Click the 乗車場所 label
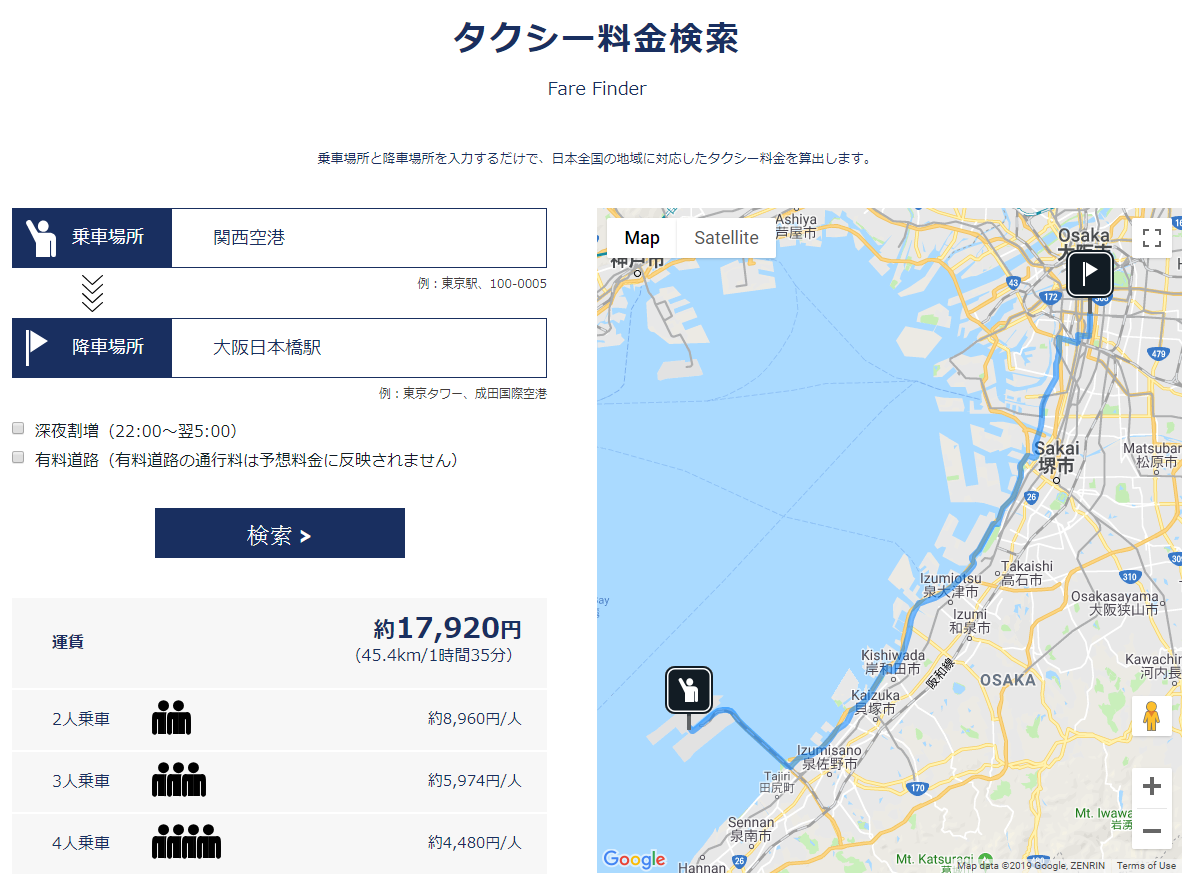 coord(108,237)
